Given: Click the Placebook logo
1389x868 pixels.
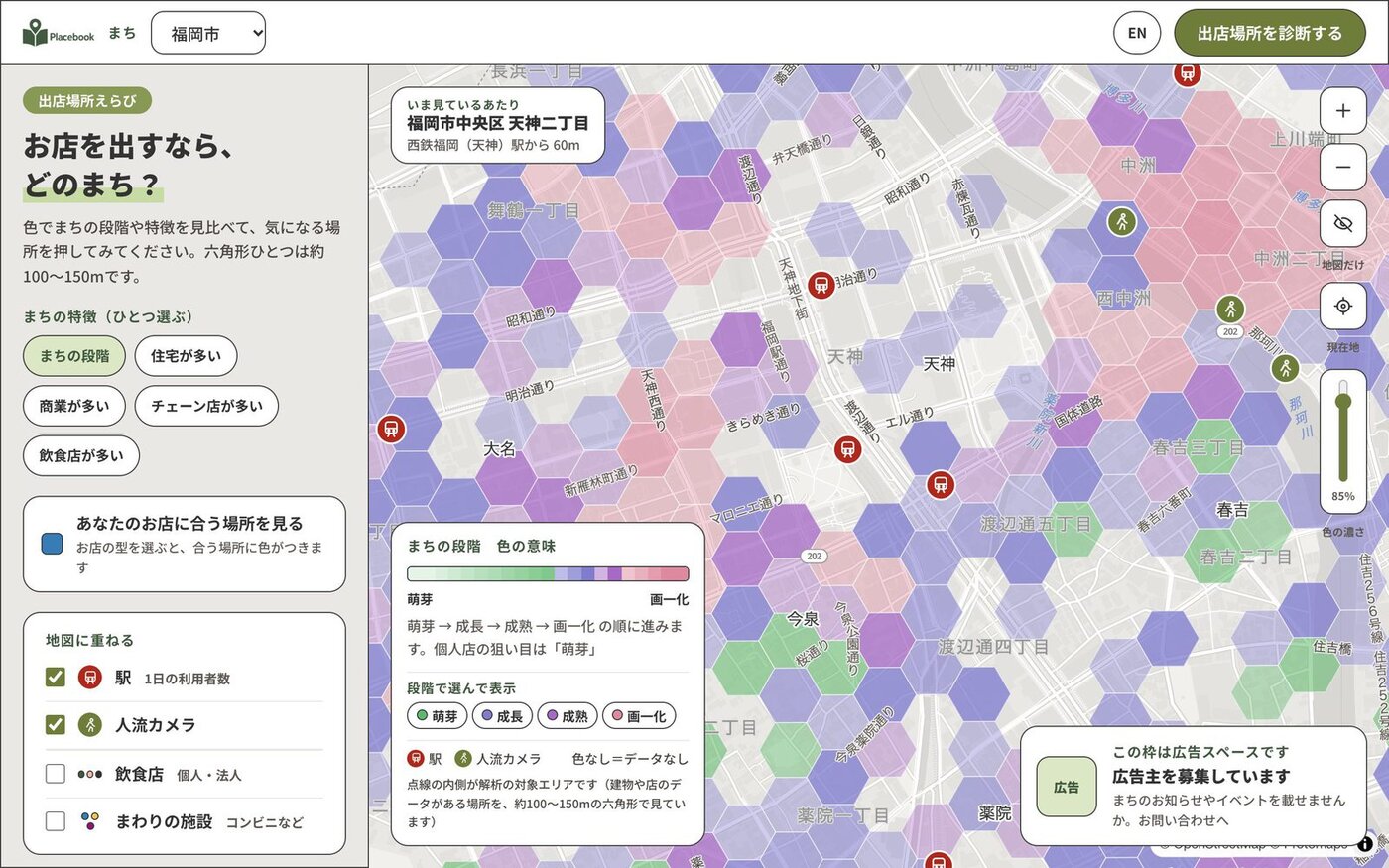Looking at the screenshot, I should point(59,33).
